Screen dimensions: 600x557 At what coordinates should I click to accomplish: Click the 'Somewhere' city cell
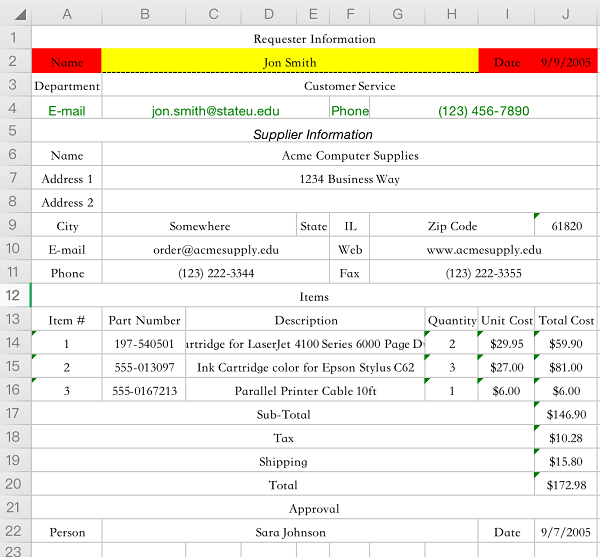(x=199, y=225)
